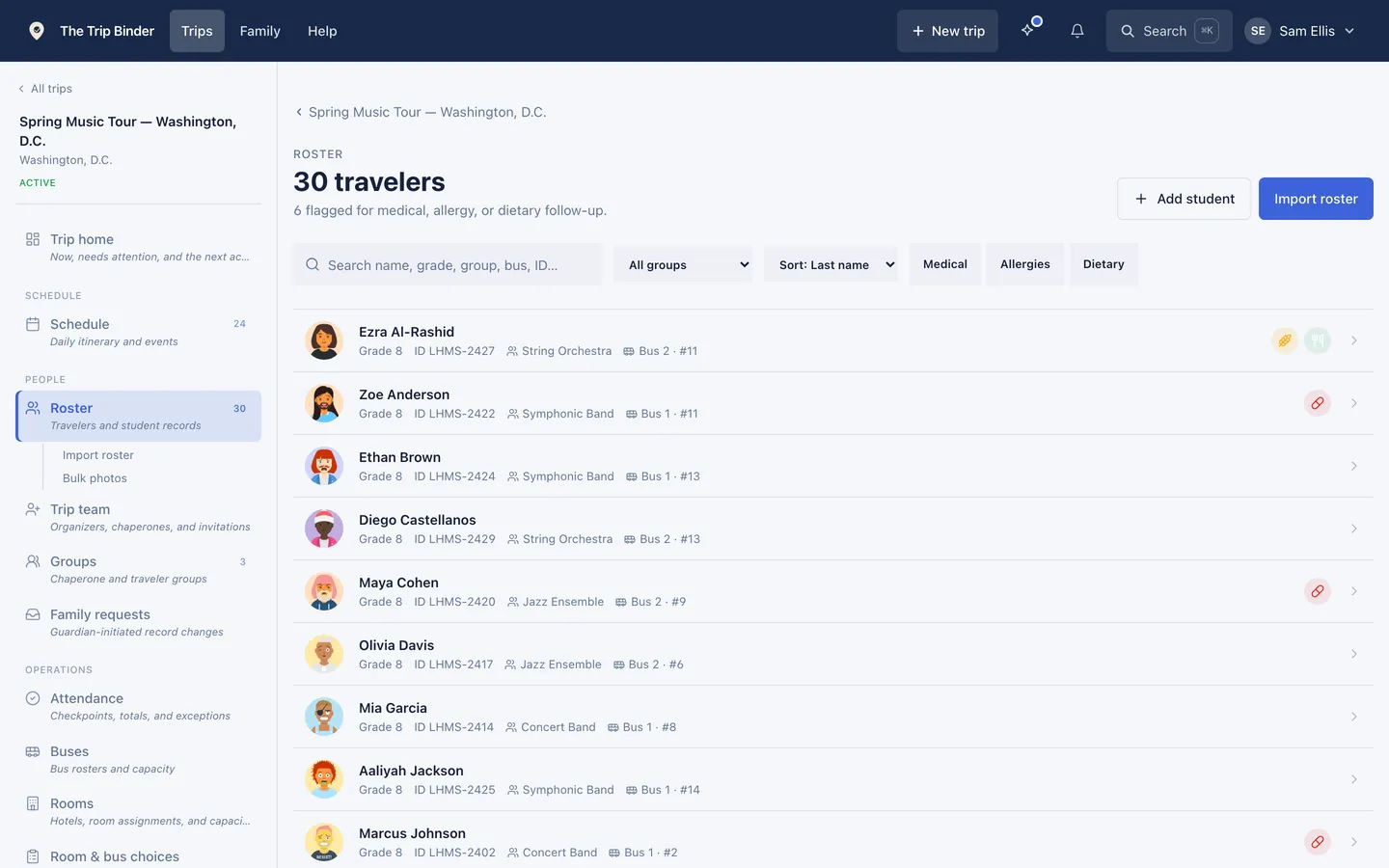Click Room & bus choices clipboard icon
The width and height of the screenshot is (1389, 868).
(33, 856)
